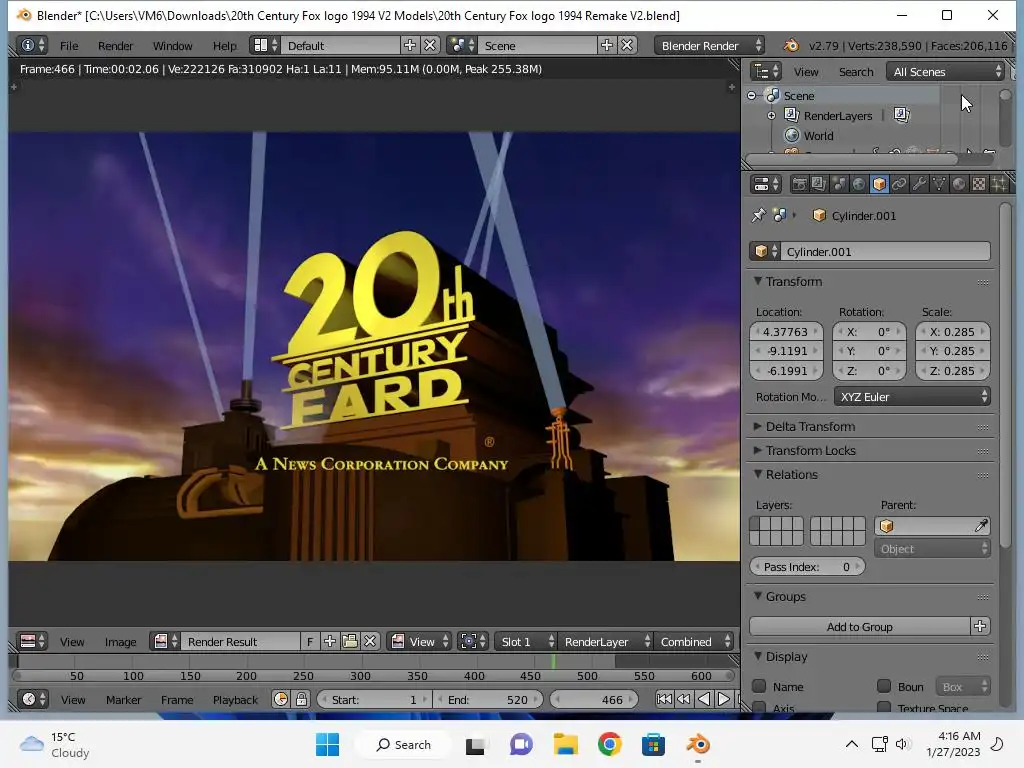Open the Help menu
The image size is (1024, 768).
click(224, 46)
